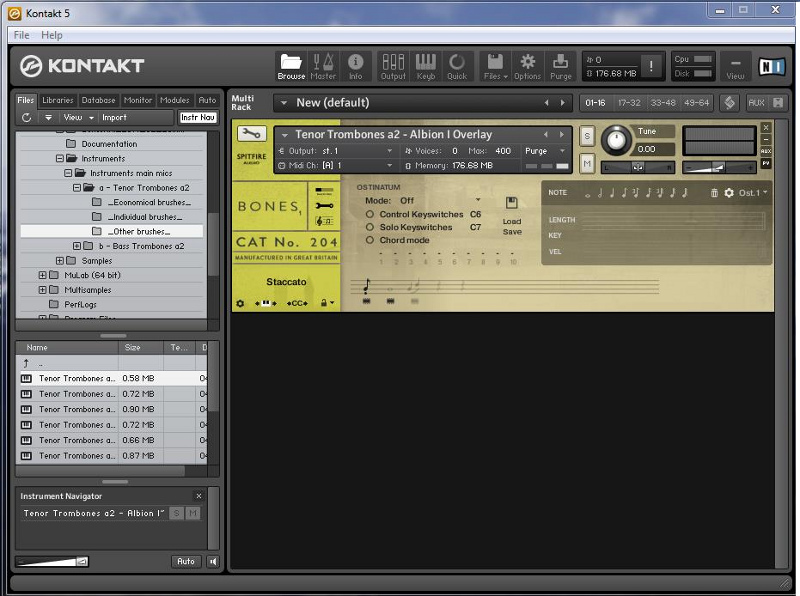Select the Chord mode radio button
800x596 pixels.
coord(369,240)
